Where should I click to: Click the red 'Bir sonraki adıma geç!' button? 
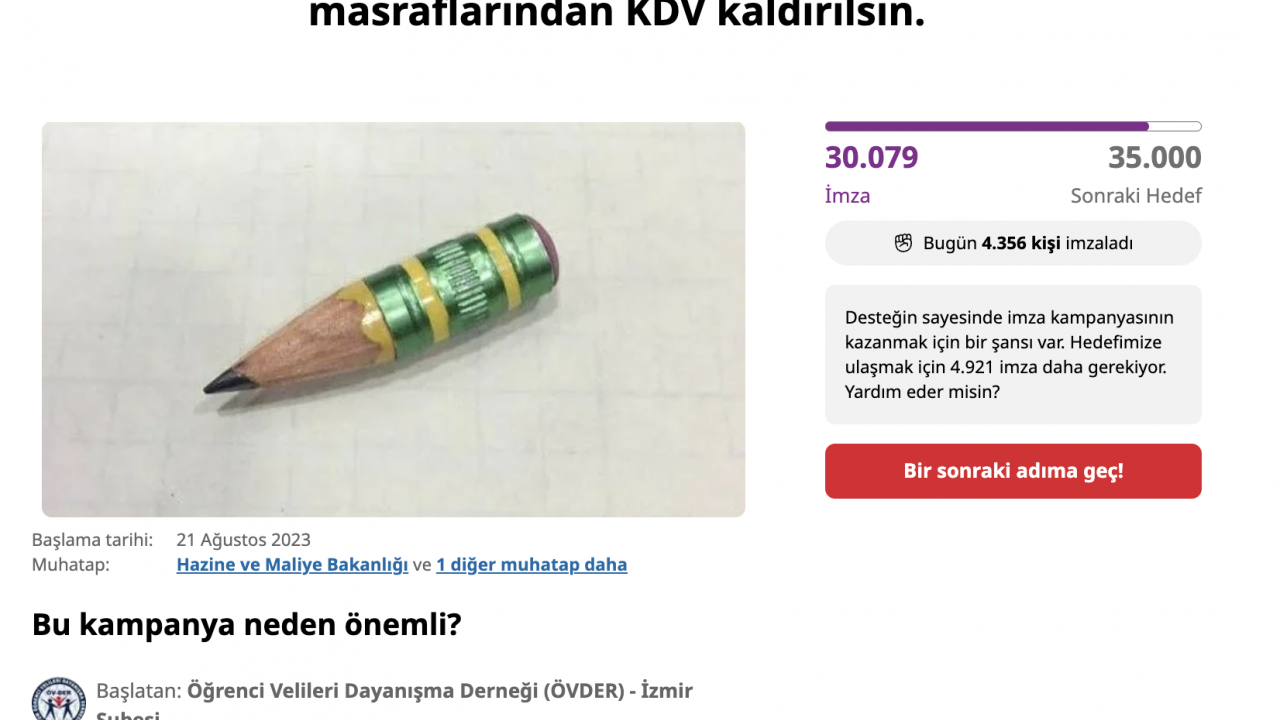tap(1013, 471)
